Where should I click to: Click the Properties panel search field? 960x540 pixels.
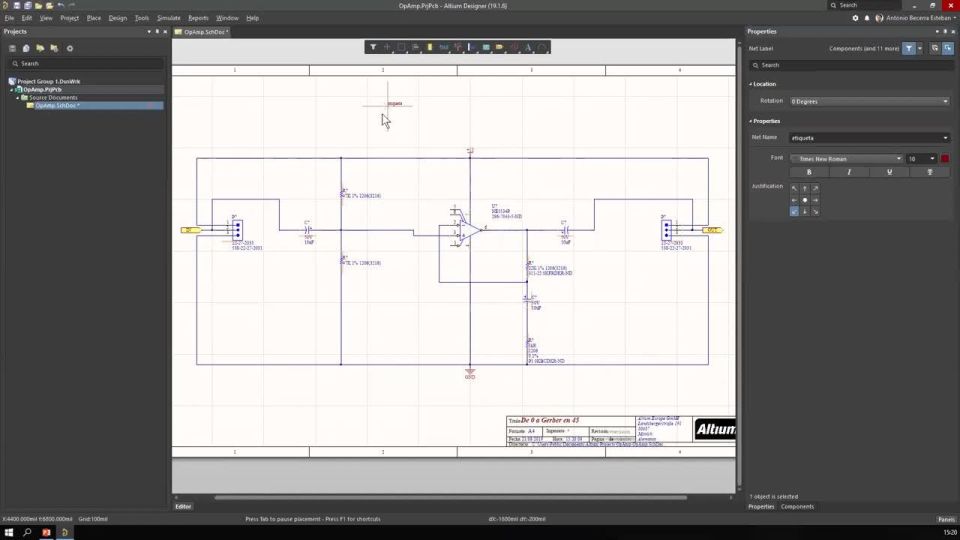coord(851,65)
